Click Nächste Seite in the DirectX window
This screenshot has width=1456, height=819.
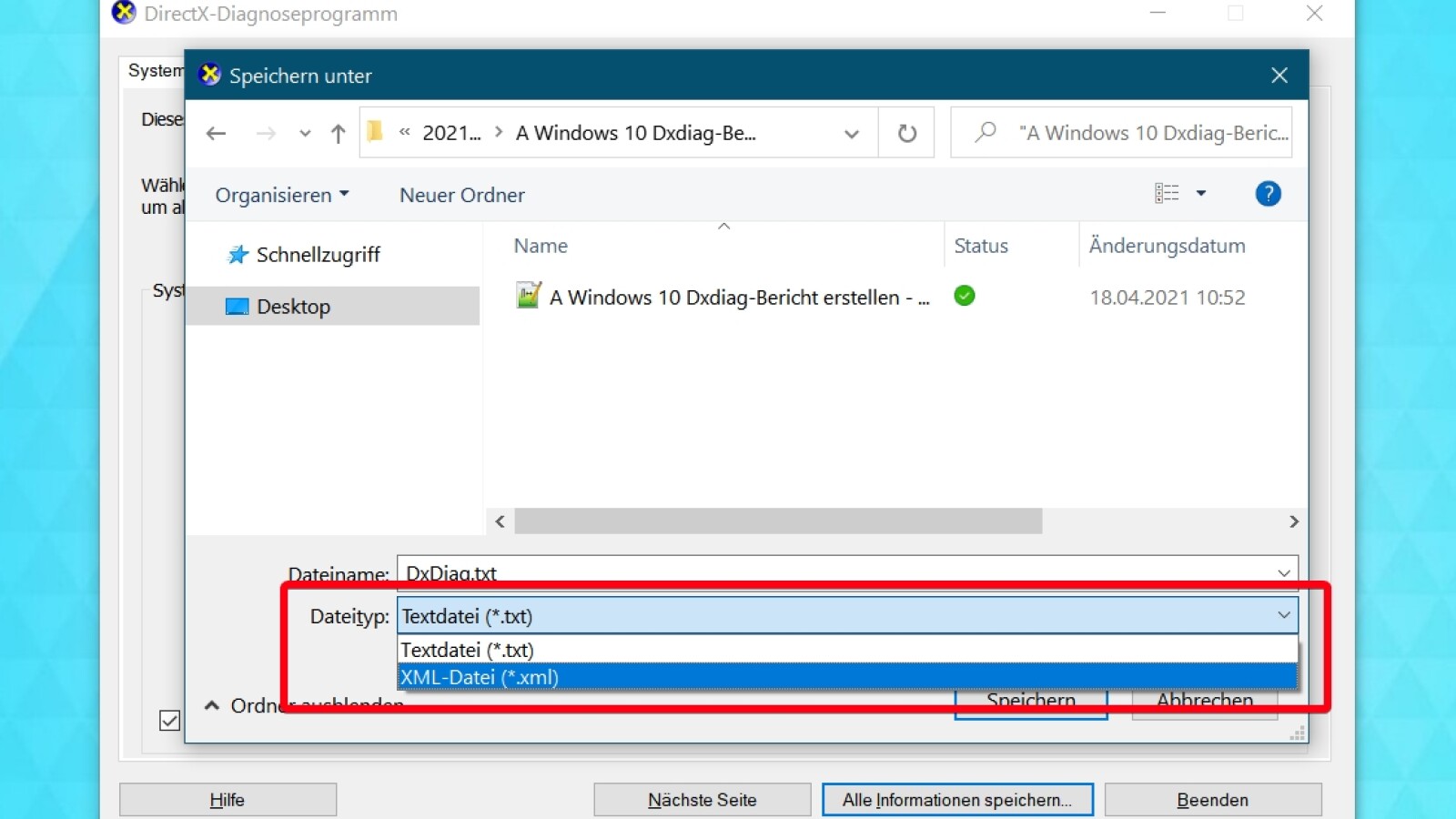click(x=703, y=800)
